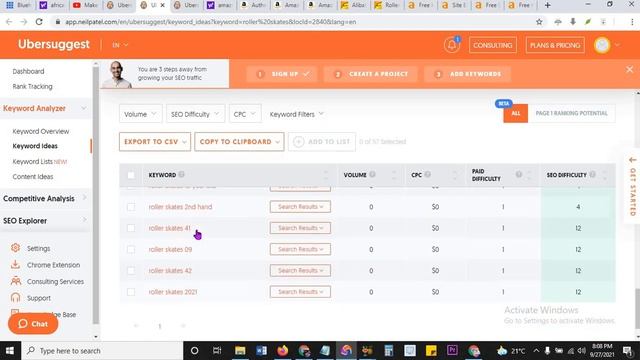Open the CPC filter dropdown
Viewport: 640px width, 360px height.
(x=244, y=114)
